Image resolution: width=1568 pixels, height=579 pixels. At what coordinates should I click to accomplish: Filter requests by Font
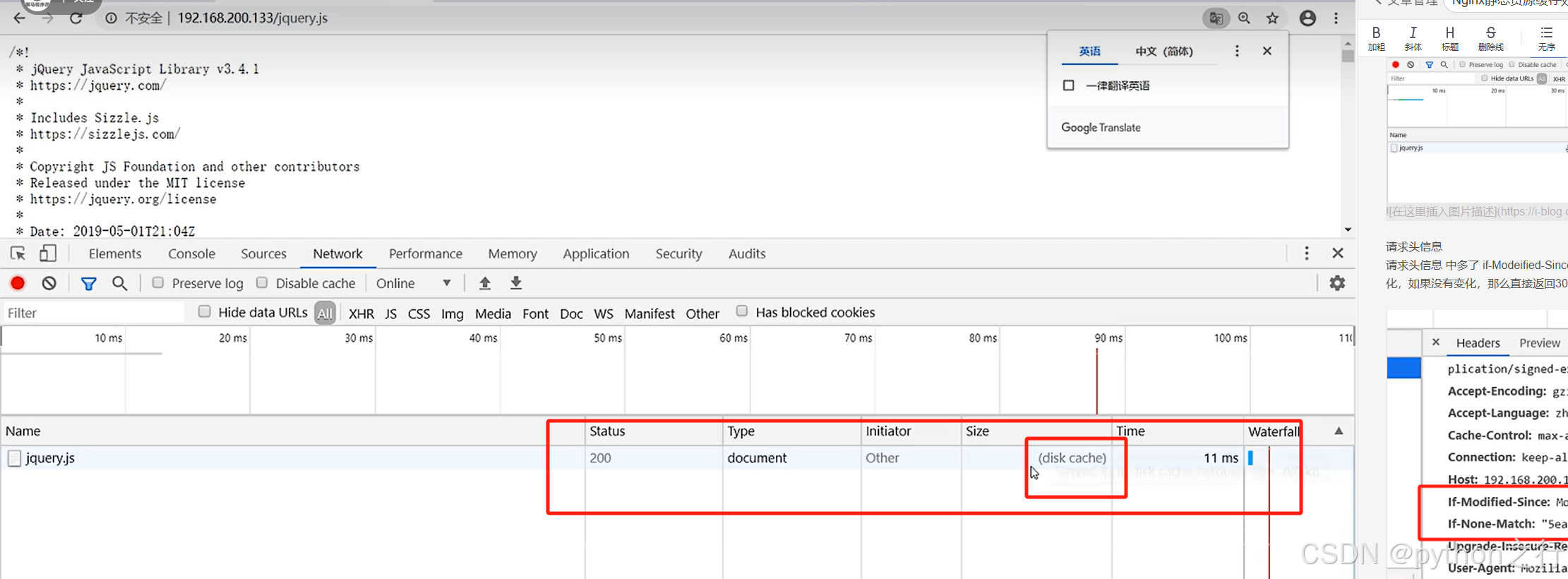pos(535,313)
